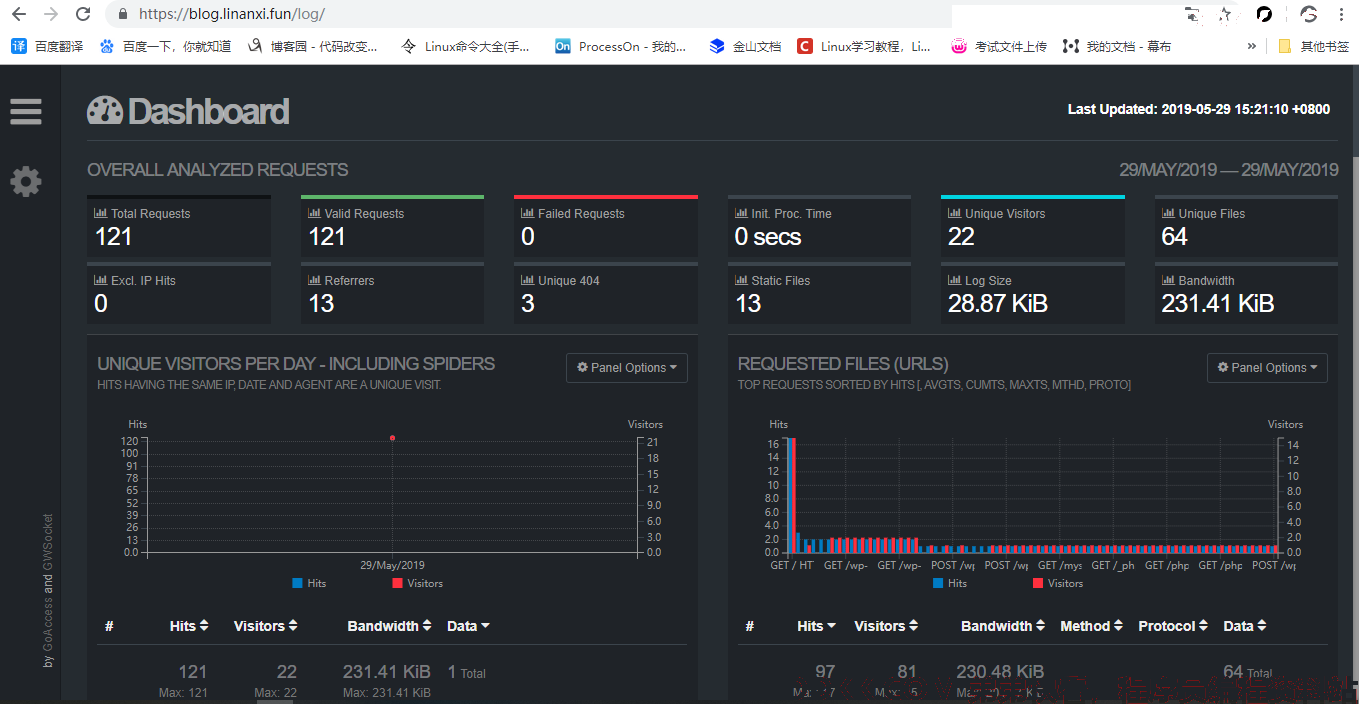Click Requested Files (URLs) panel title
Image resolution: width=1359 pixels, height=704 pixels.
[x=843, y=364]
